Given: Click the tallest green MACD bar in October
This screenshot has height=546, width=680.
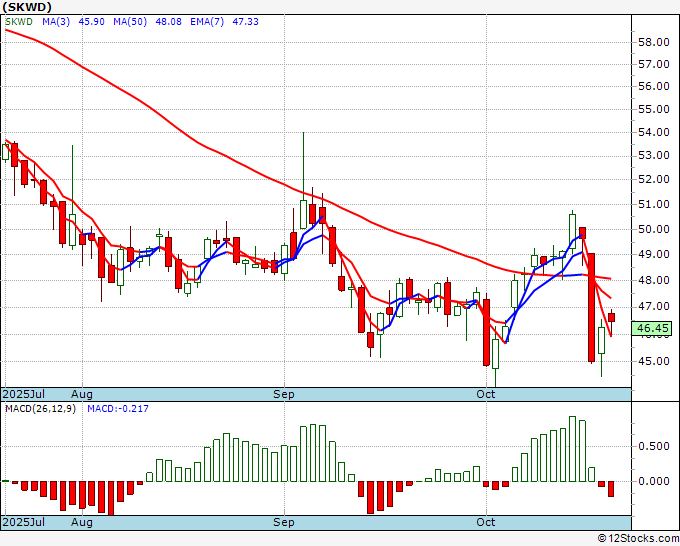Looking at the screenshot, I should pos(572,449).
